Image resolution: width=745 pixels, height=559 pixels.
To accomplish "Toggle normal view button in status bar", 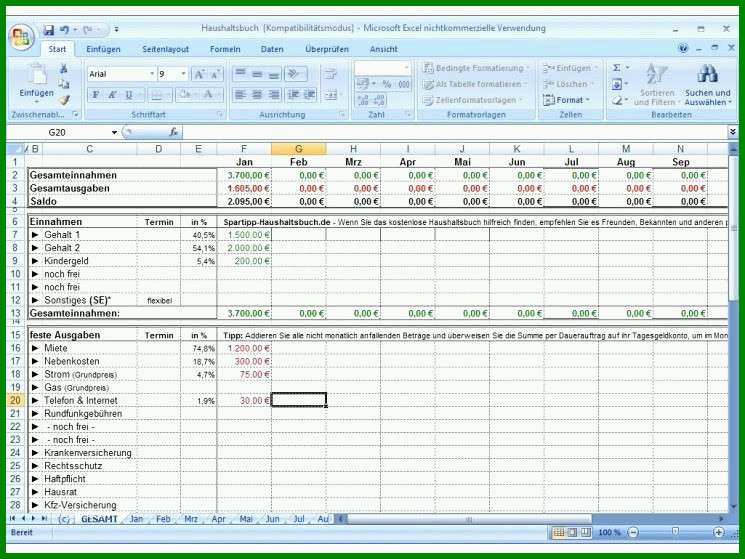I will click(x=559, y=532).
